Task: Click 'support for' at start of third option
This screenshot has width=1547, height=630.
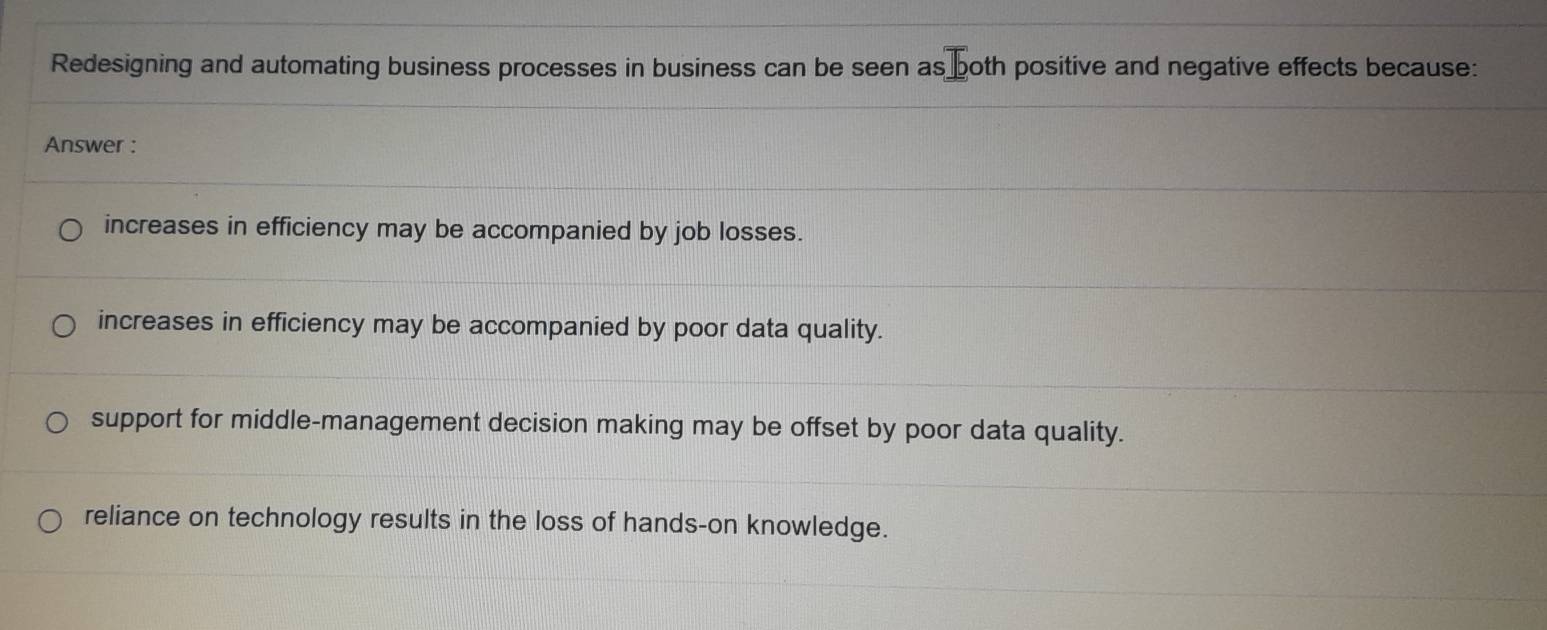Action: coord(157,420)
